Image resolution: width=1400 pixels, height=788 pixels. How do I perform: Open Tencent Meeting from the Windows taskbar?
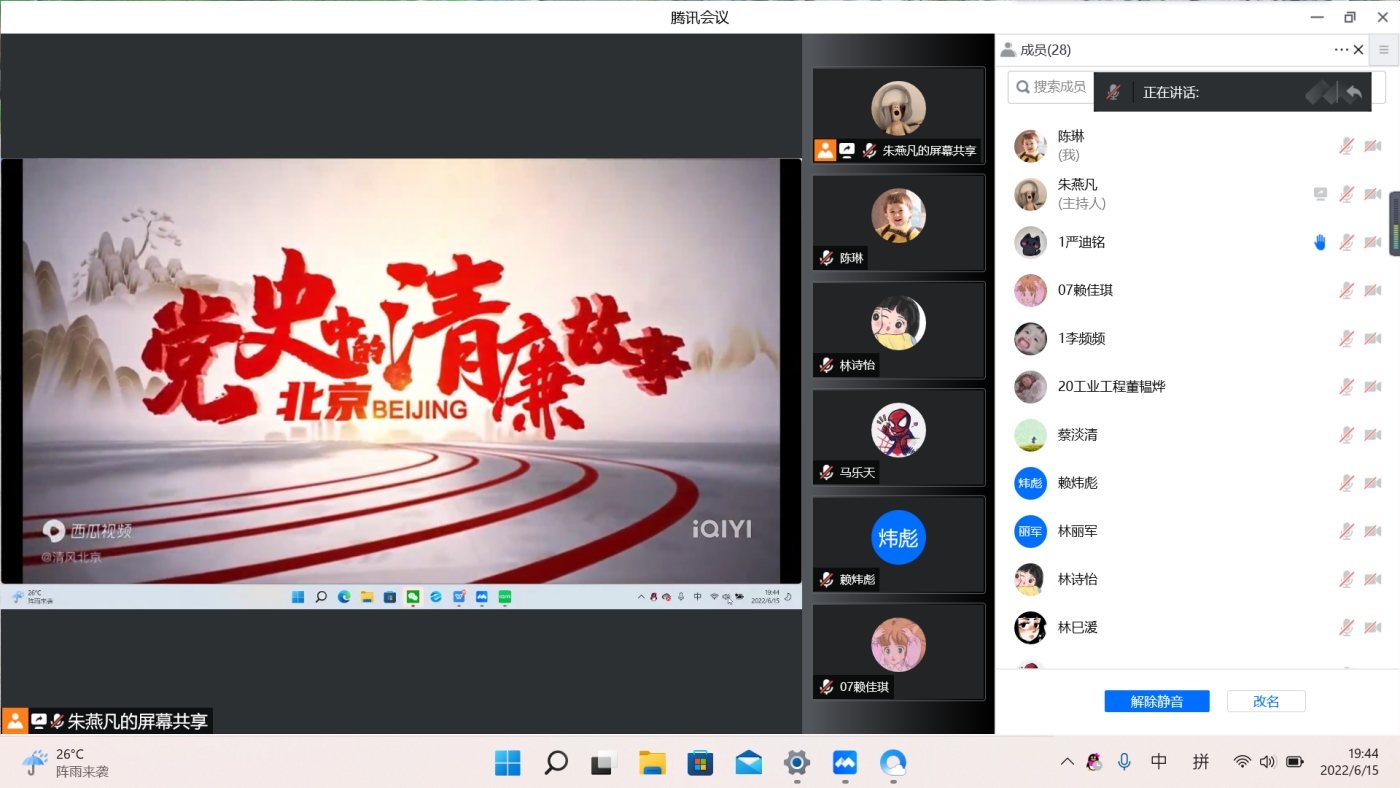pyautogui.click(x=845, y=763)
